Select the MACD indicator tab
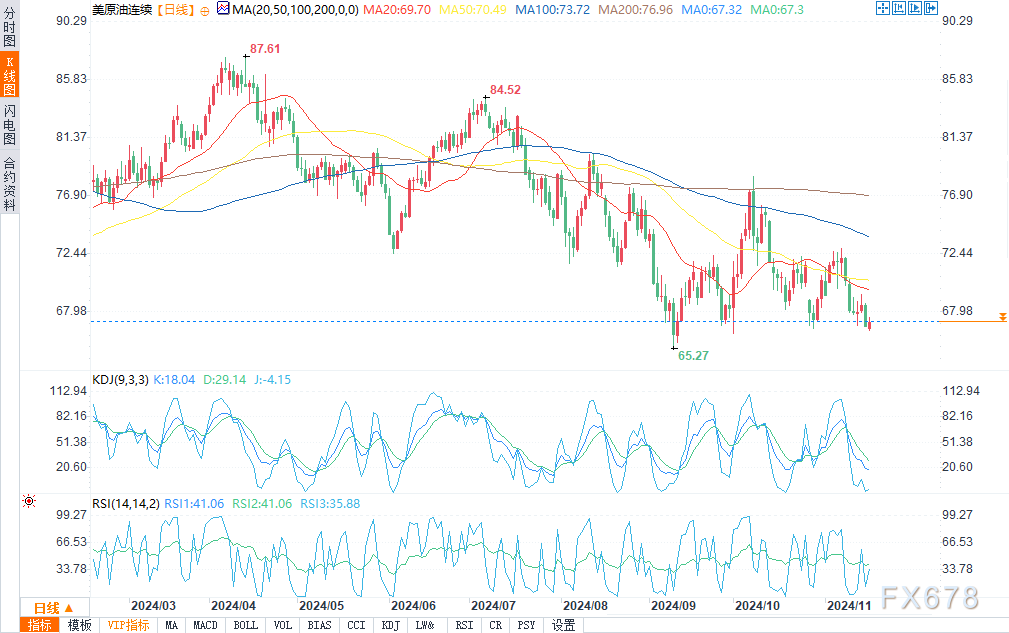Screen dimensions: 1009x633 [205, 625]
